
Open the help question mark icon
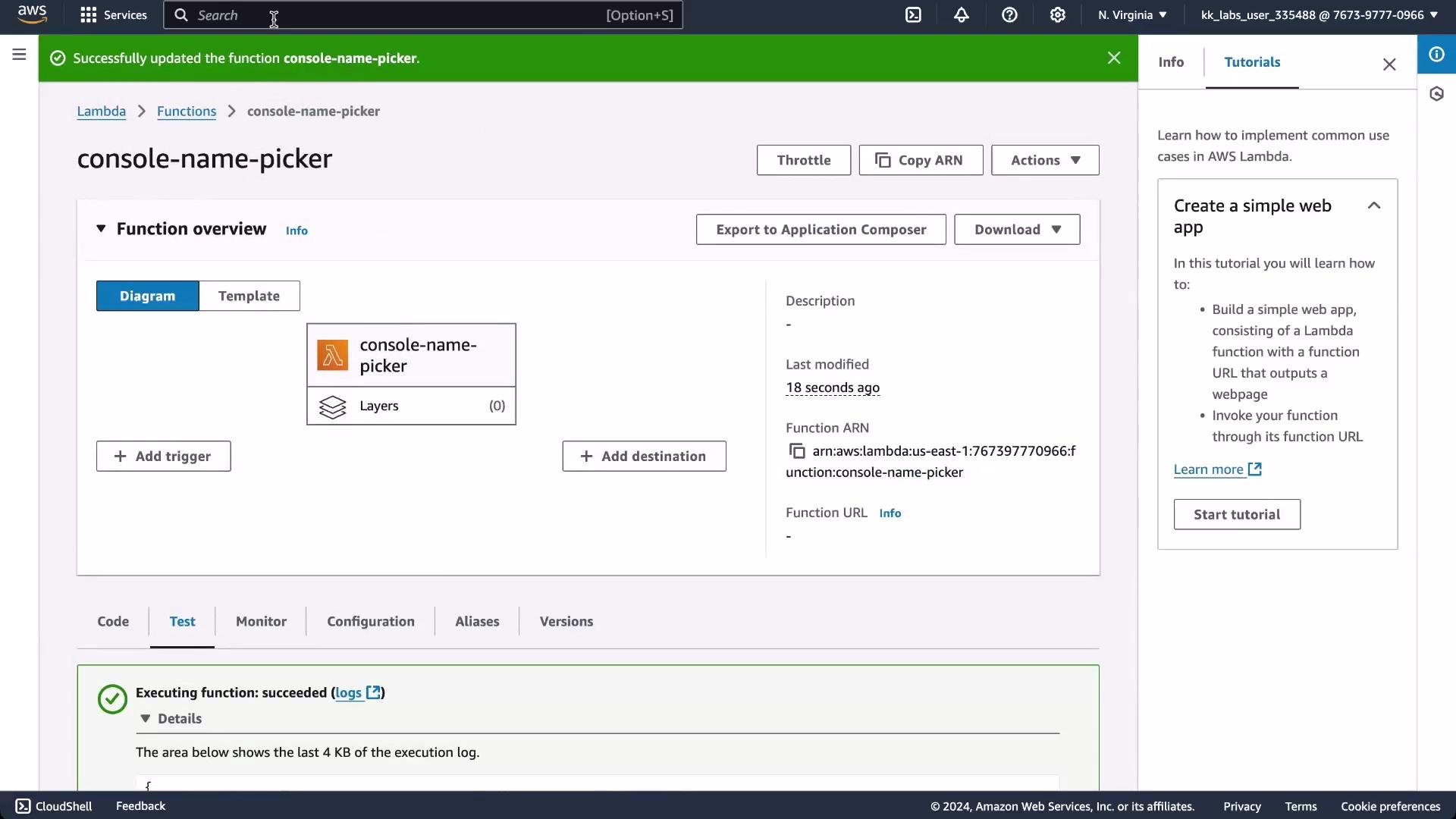[x=1009, y=15]
